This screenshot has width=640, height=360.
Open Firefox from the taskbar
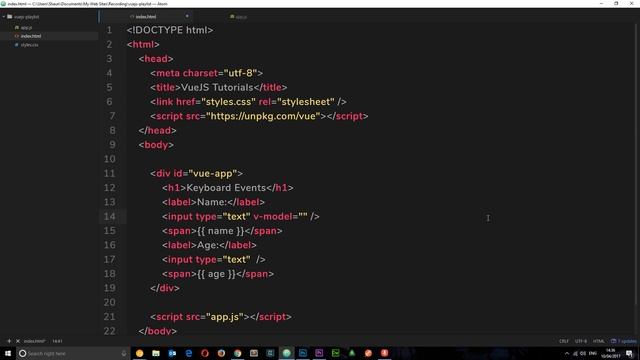(221, 353)
